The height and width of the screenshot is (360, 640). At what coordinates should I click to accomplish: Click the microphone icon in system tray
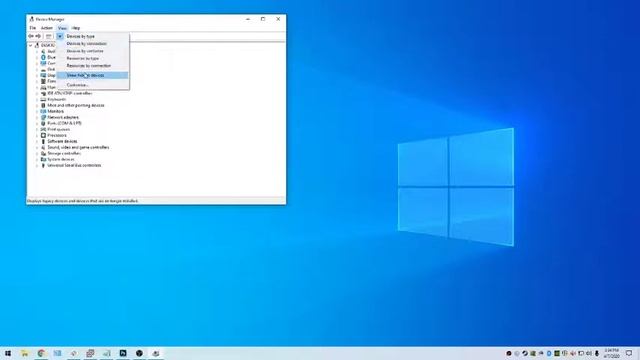coord(597,353)
